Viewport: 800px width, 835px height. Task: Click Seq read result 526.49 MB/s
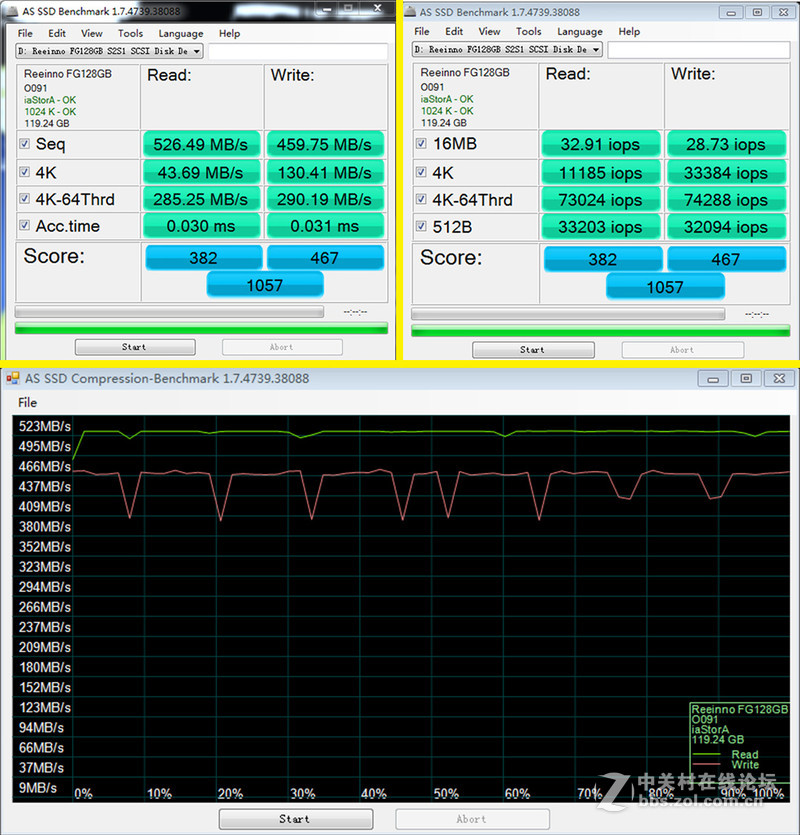[x=201, y=144]
